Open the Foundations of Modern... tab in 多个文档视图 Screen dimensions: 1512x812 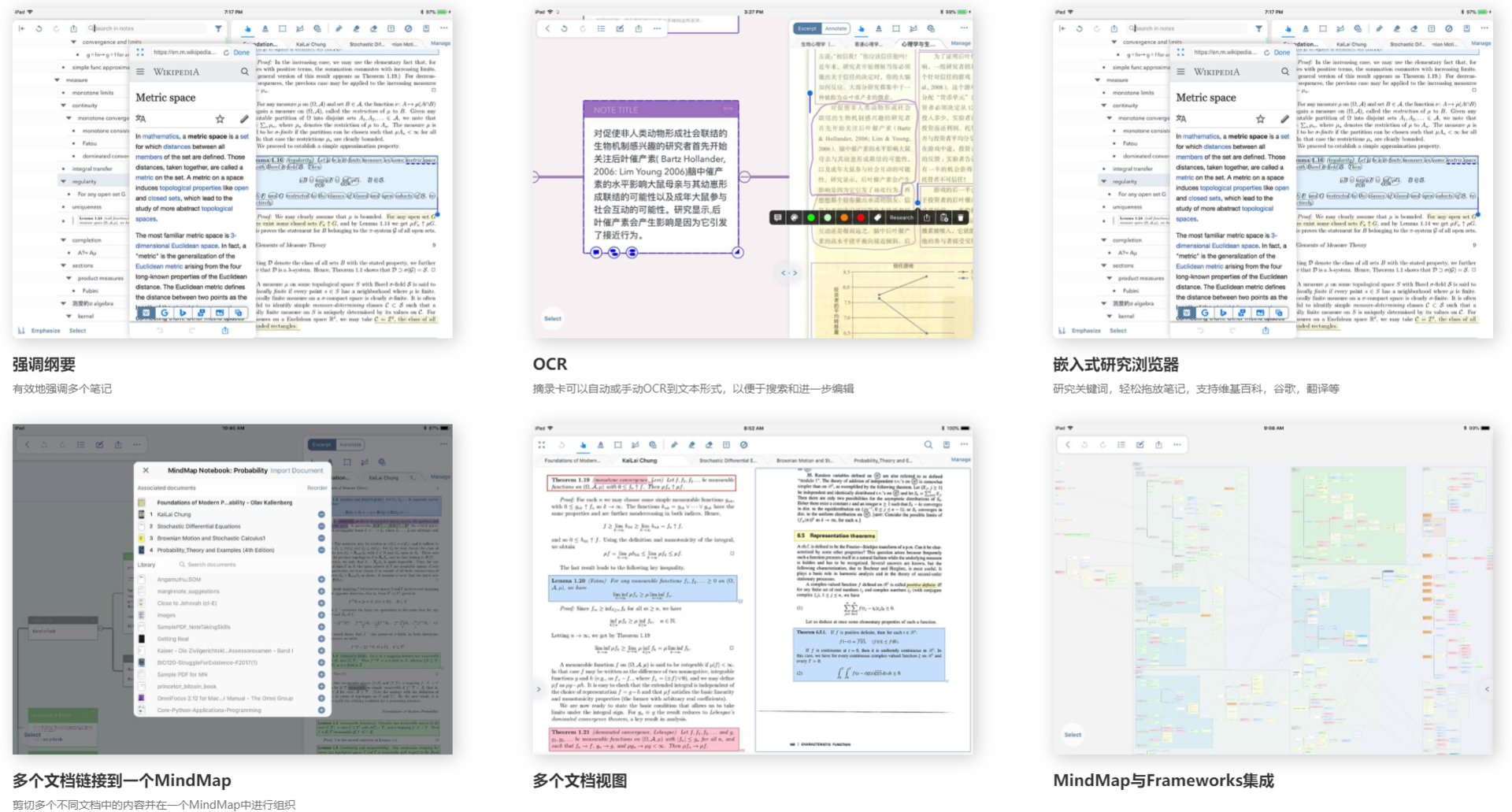tap(572, 460)
